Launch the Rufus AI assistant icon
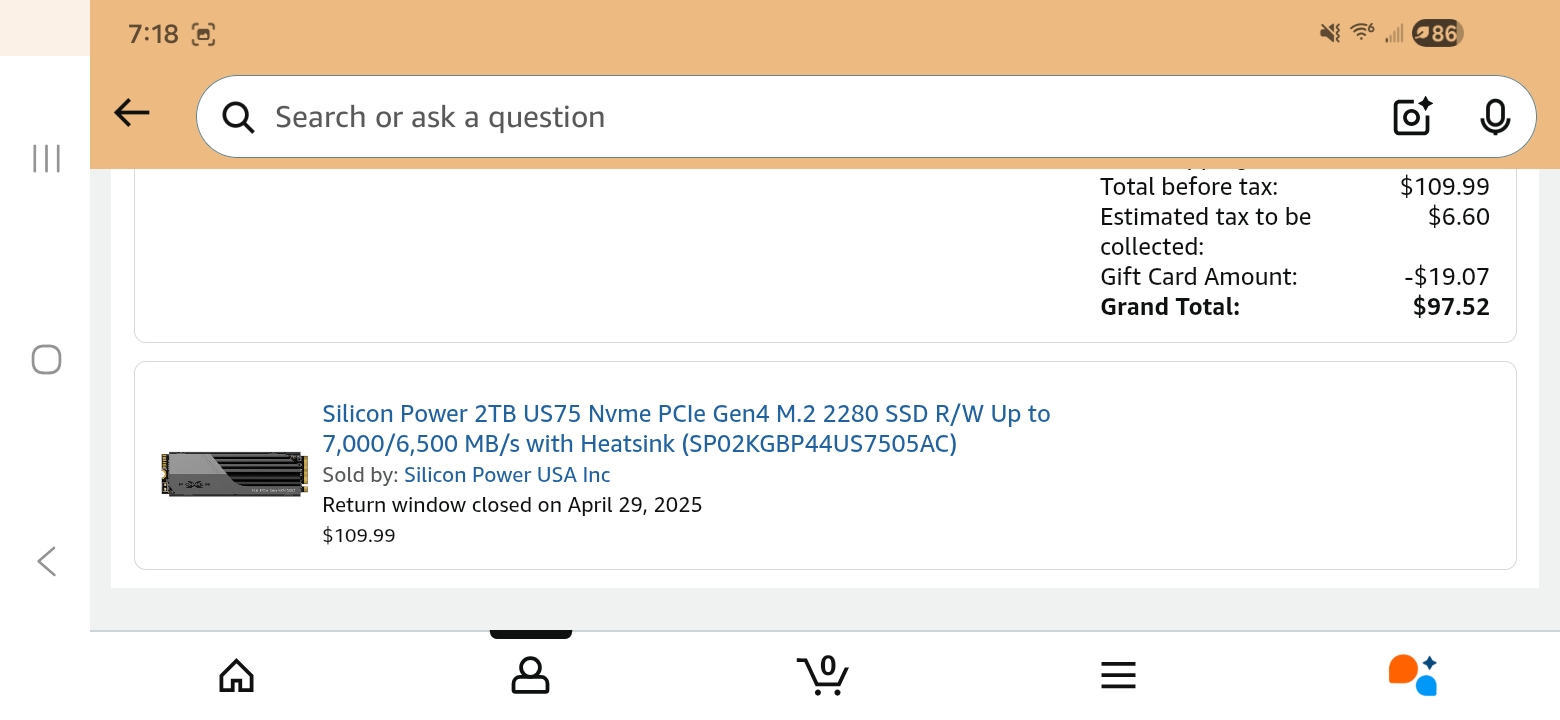This screenshot has height=720, width=1560. click(1412, 675)
